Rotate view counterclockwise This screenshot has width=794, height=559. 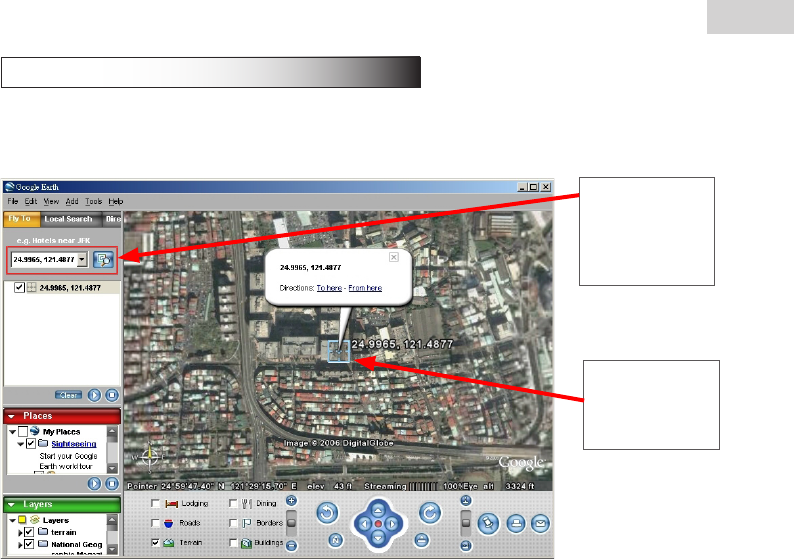327,513
